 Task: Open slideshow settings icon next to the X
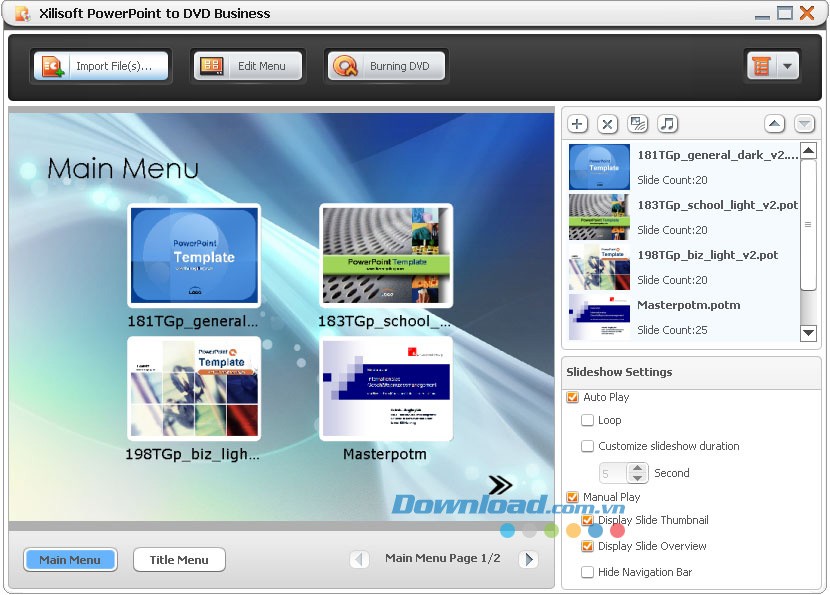[x=637, y=123]
